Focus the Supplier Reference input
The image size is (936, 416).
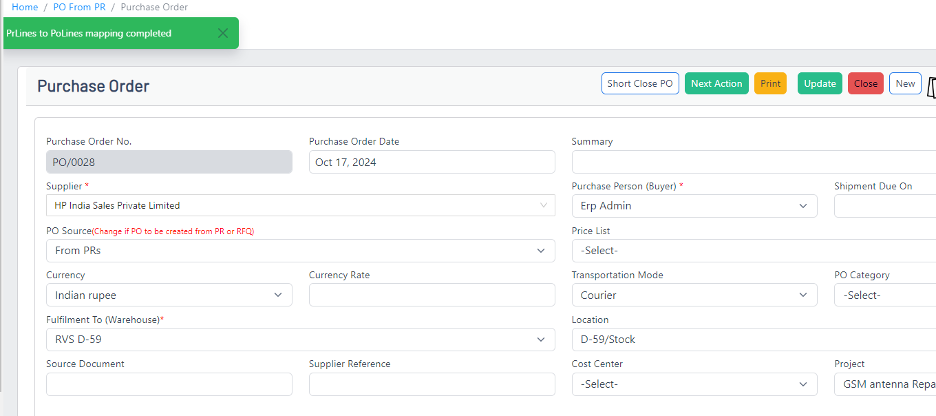431,384
